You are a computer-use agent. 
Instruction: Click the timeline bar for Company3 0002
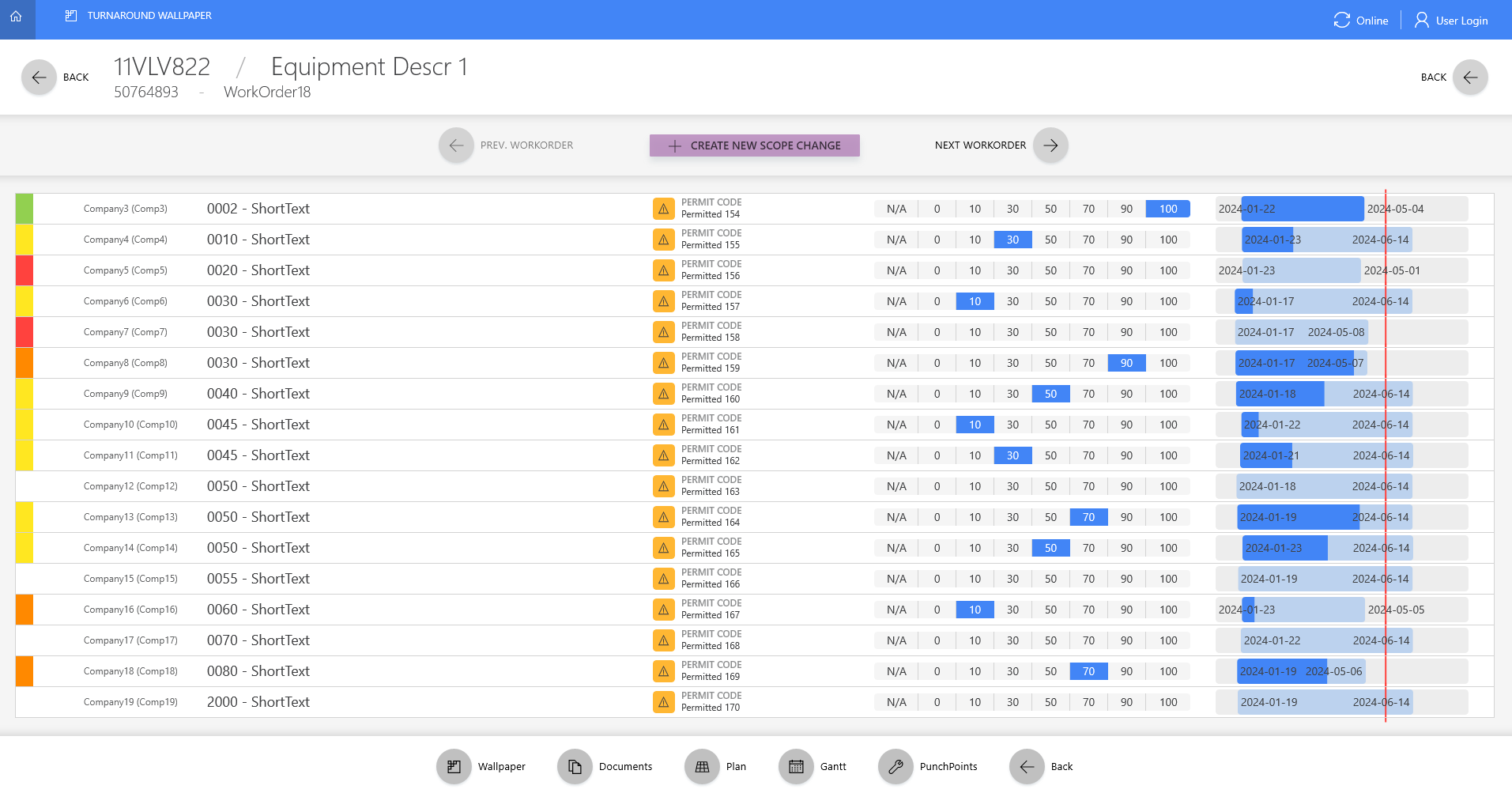(x=1302, y=209)
